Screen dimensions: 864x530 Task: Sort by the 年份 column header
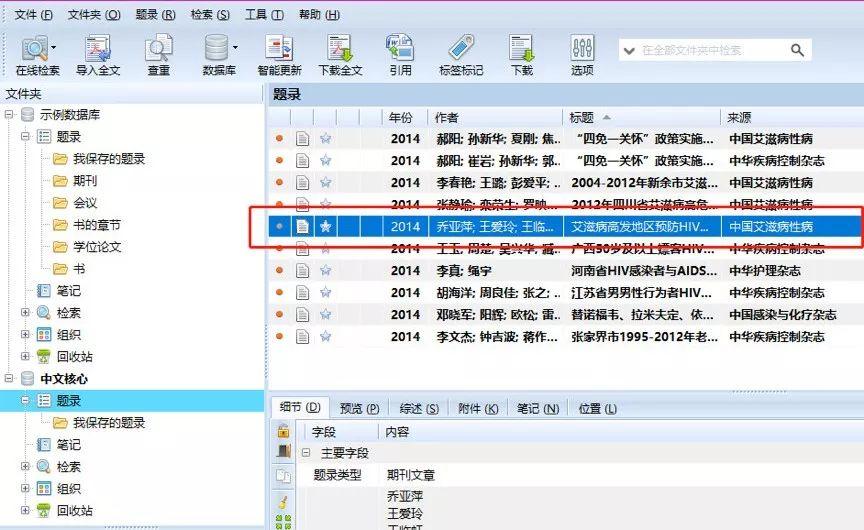405,117
